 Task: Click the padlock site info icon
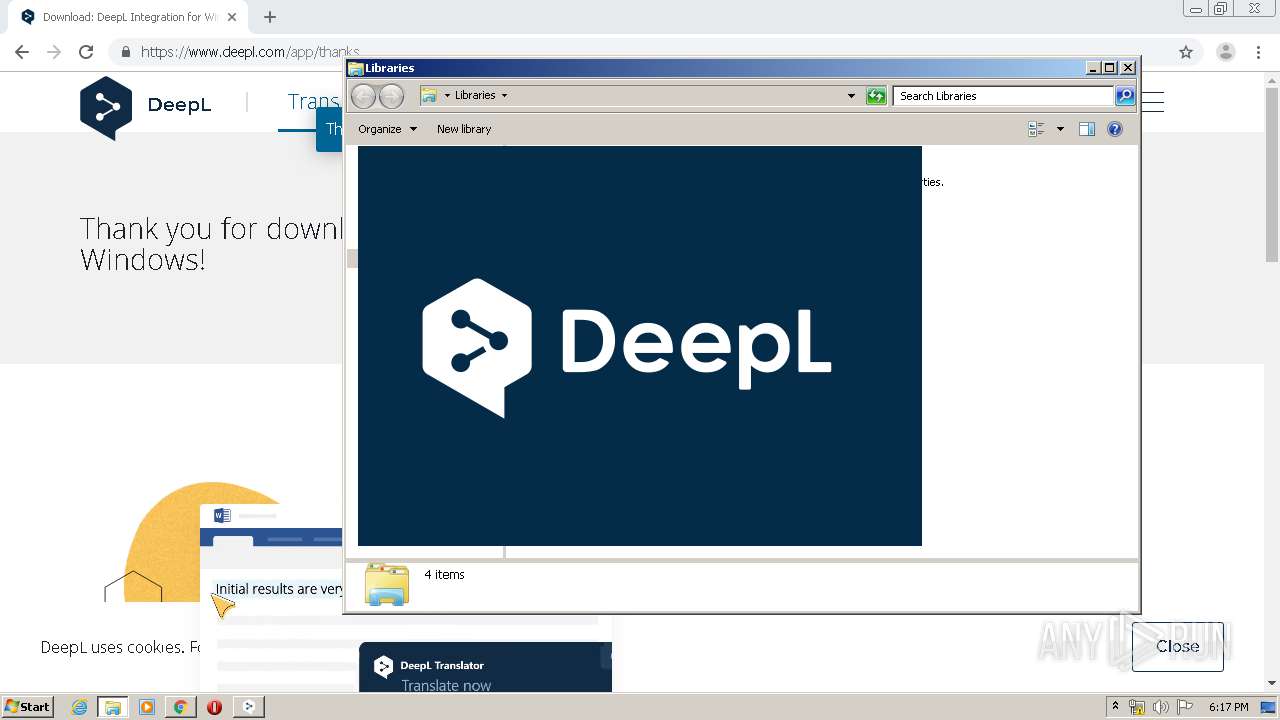click(x=126, y=52)
